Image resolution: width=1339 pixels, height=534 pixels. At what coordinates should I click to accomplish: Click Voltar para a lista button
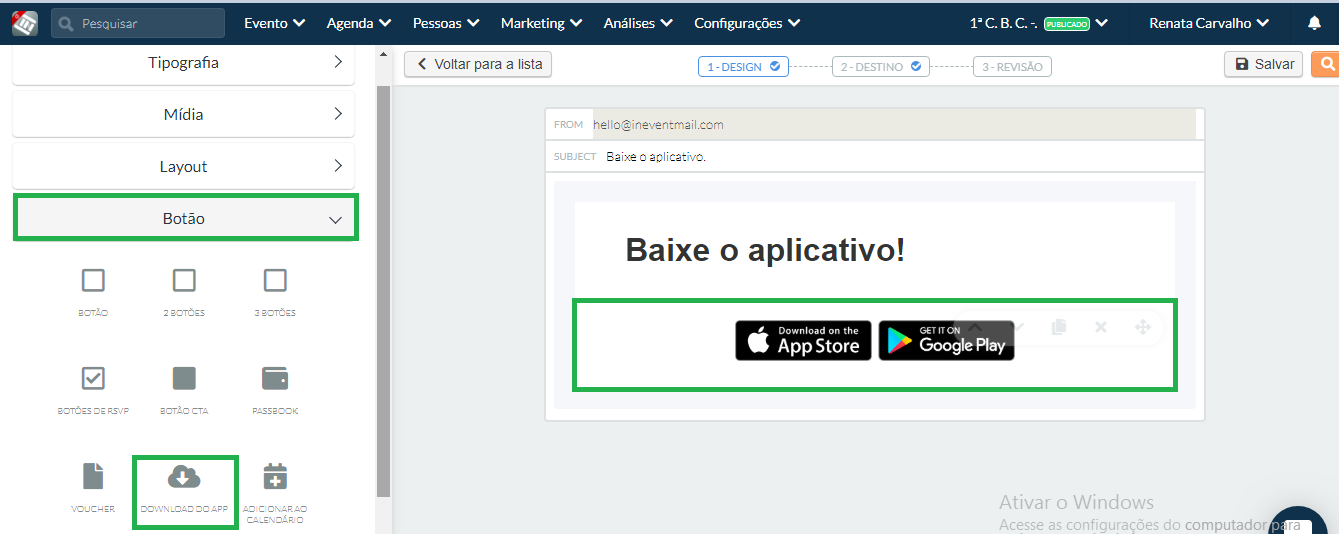[478, 64]
